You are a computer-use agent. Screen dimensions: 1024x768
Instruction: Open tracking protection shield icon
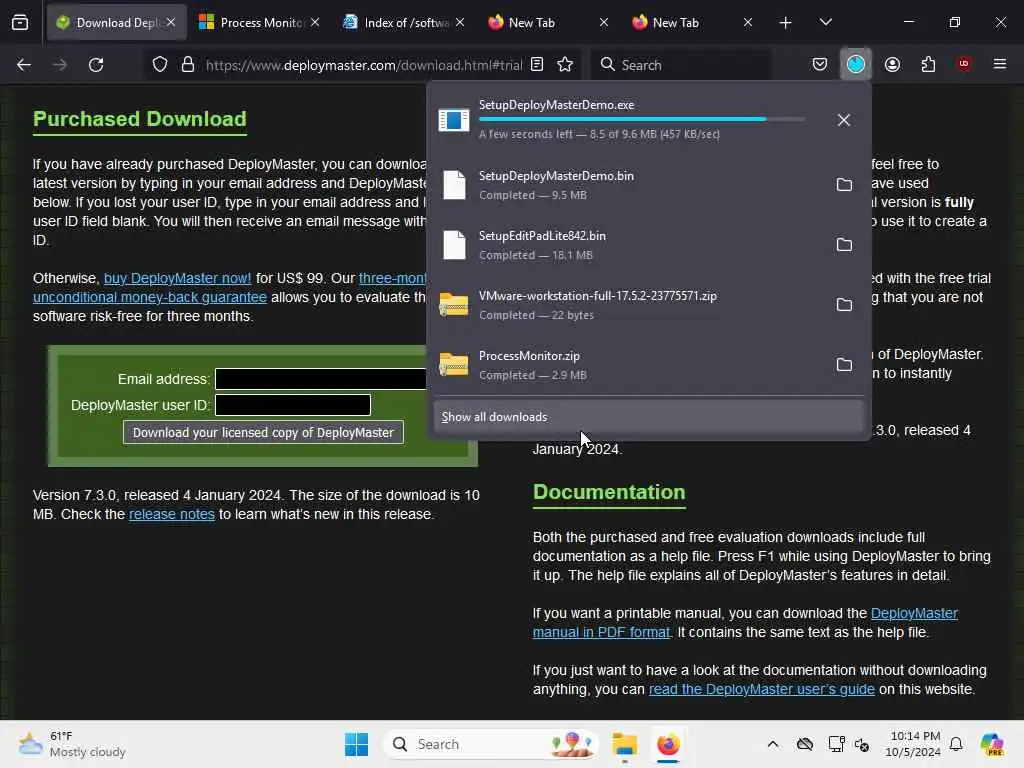point(160,65)
